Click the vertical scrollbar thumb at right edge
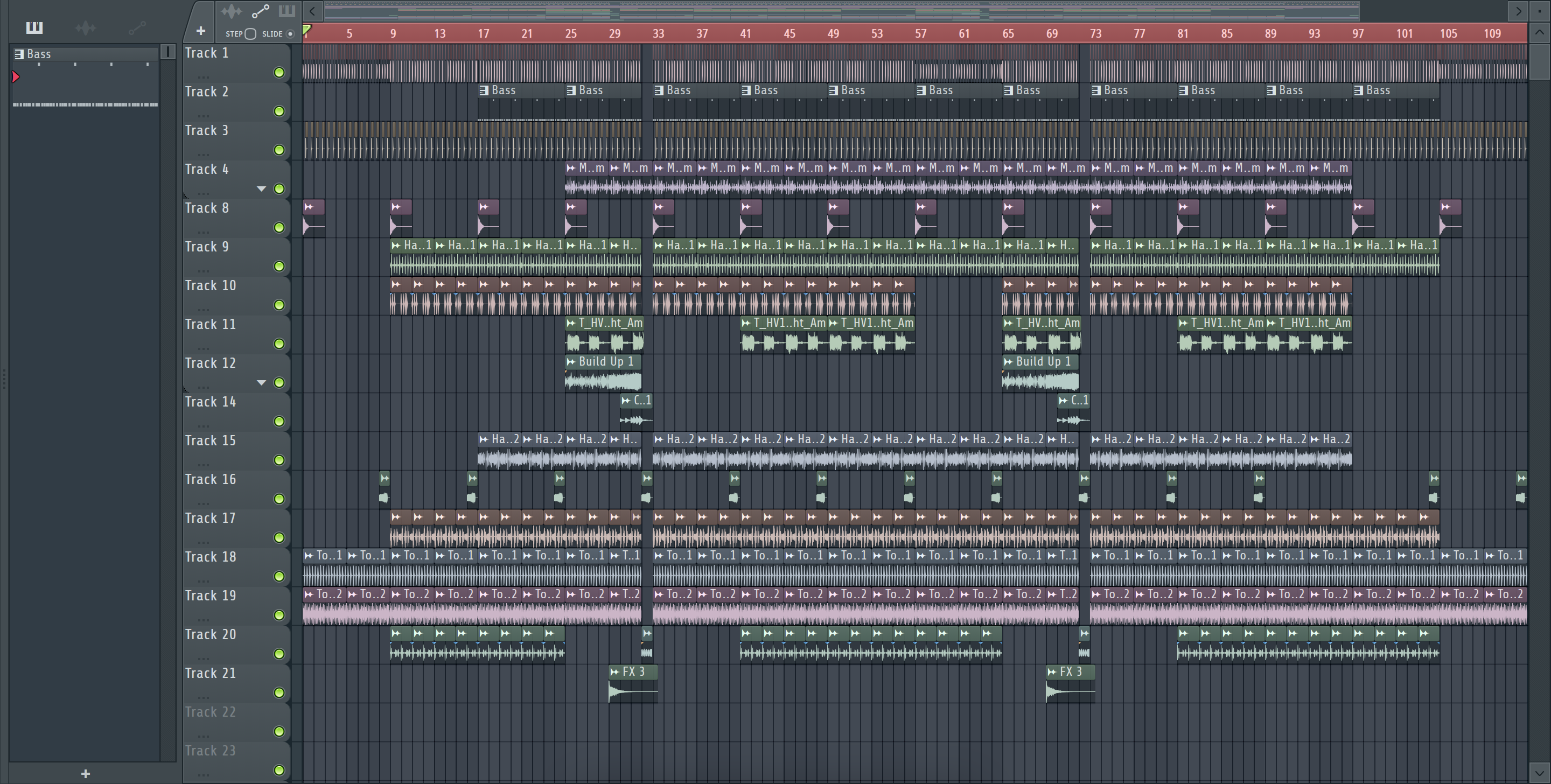This screenshot has width=1551, height=784. (1540, 61)
